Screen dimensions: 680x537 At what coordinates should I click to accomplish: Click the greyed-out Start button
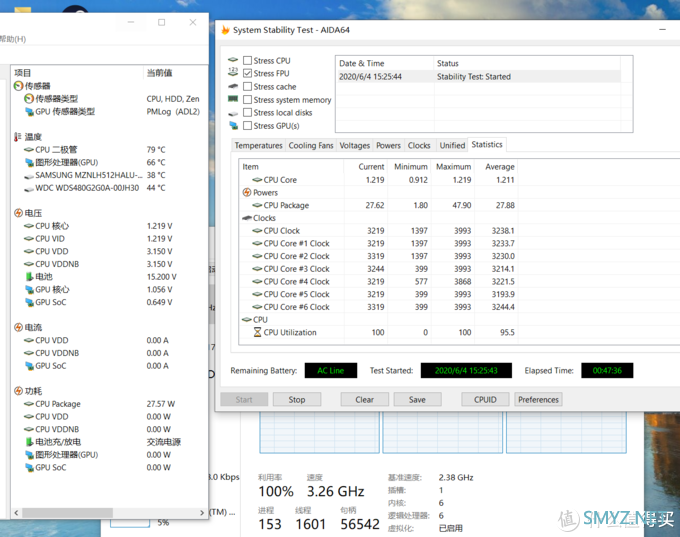click(244, 399)
